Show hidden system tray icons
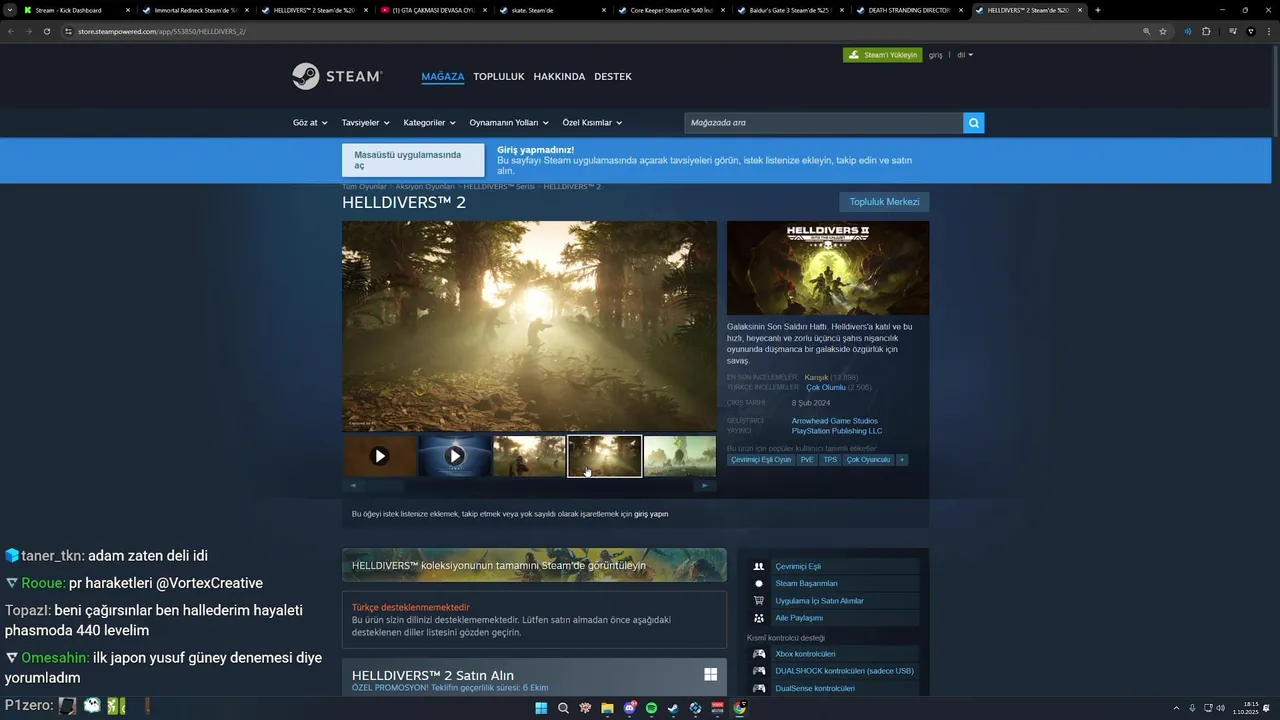Viewport: 1280px width, 720px height. coord(1176,708)
